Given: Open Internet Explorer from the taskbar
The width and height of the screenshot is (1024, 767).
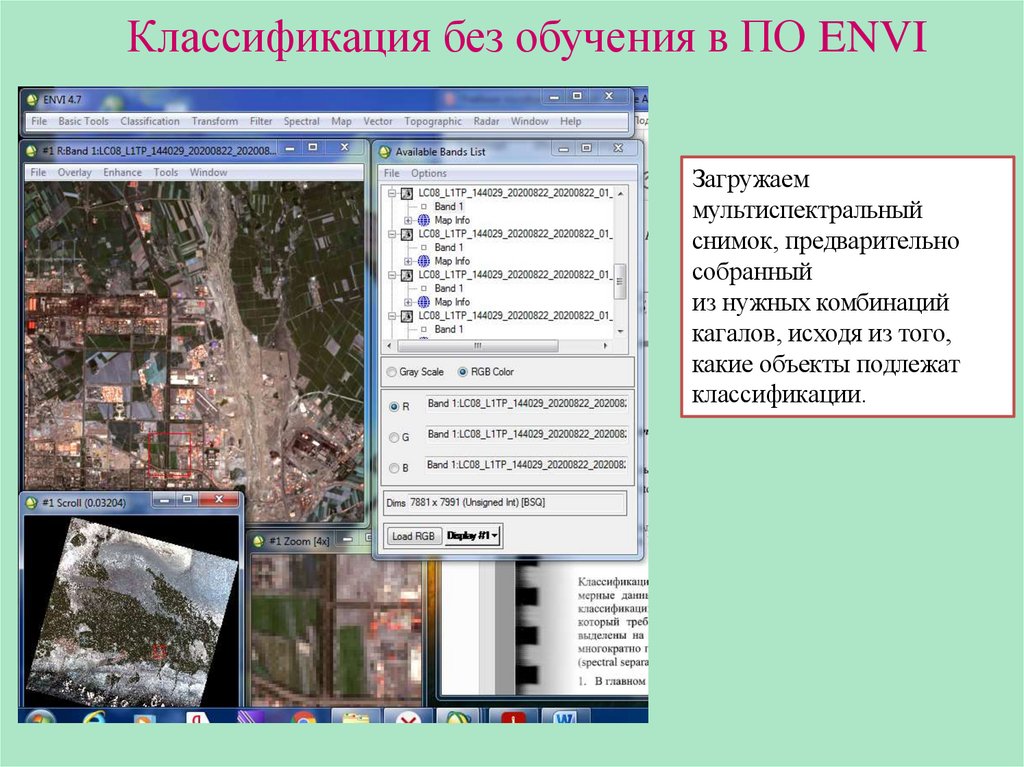Looking at the screenshot, I should pos(95,717).
